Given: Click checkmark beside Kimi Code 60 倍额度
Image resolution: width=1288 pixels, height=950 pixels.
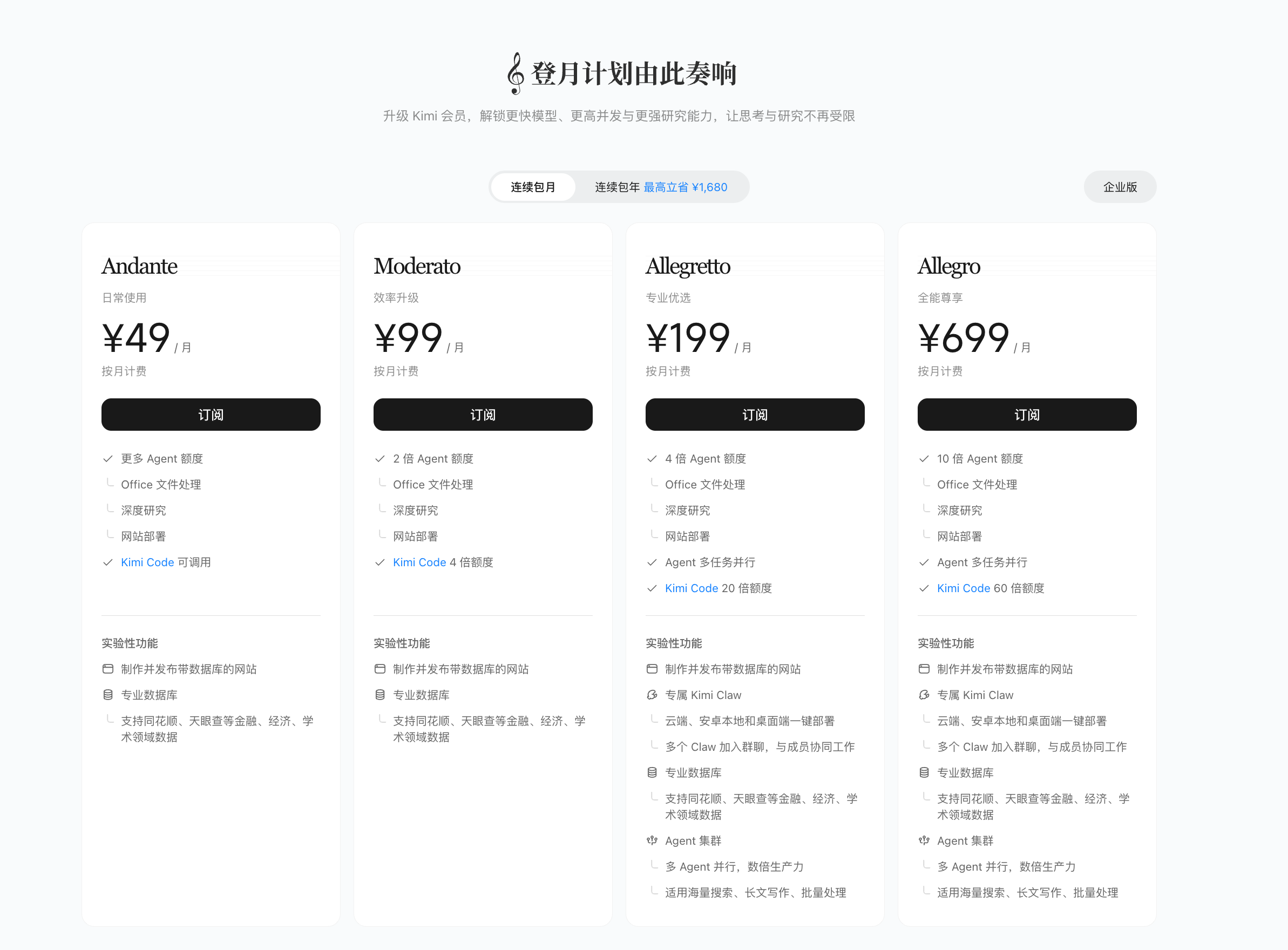Looking at the screenshot, I should point(924,588).
